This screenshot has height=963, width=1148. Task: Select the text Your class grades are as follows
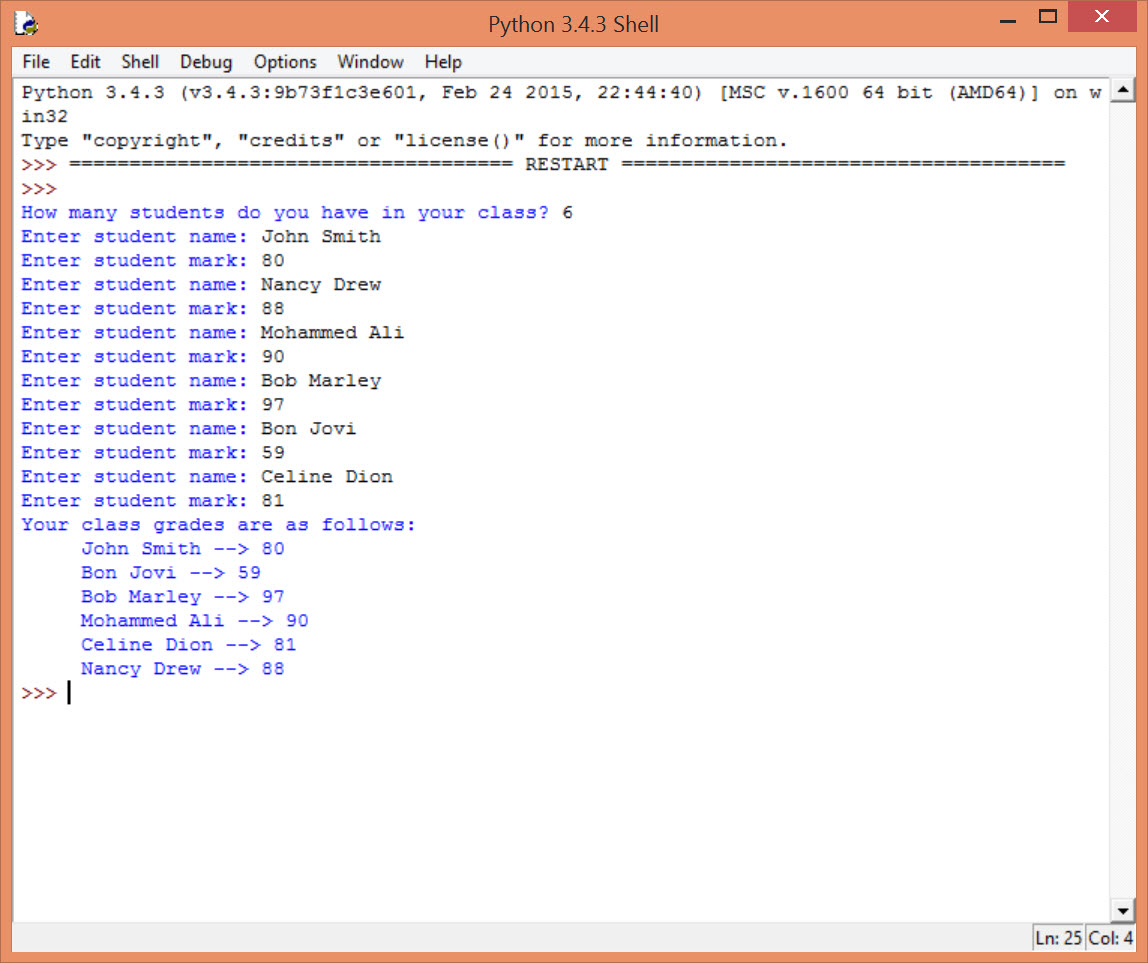click(x=218, y=524)
